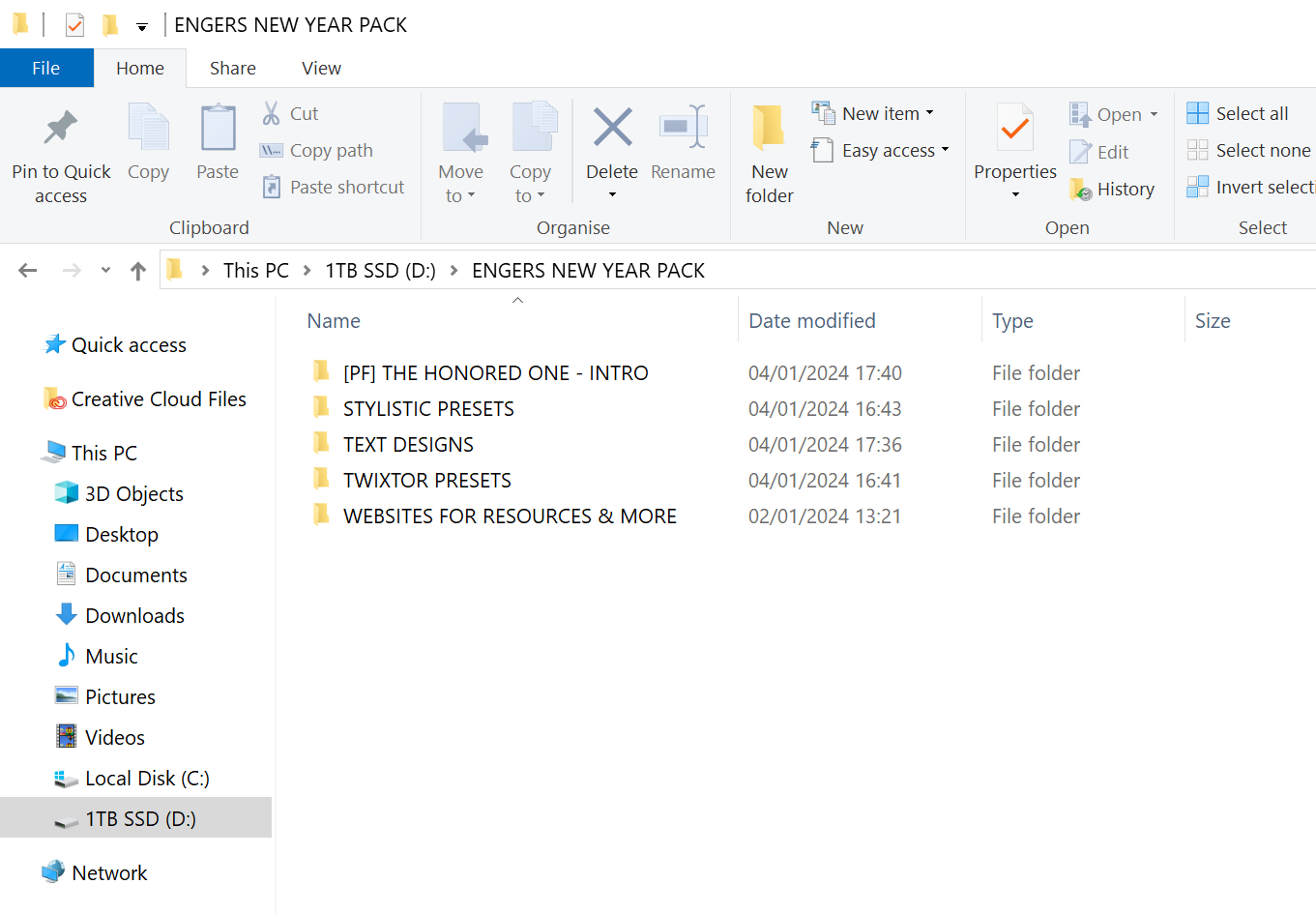Select This PC in navigation pane
Screen dimensions: 1316x914
[x=103, y=454]
